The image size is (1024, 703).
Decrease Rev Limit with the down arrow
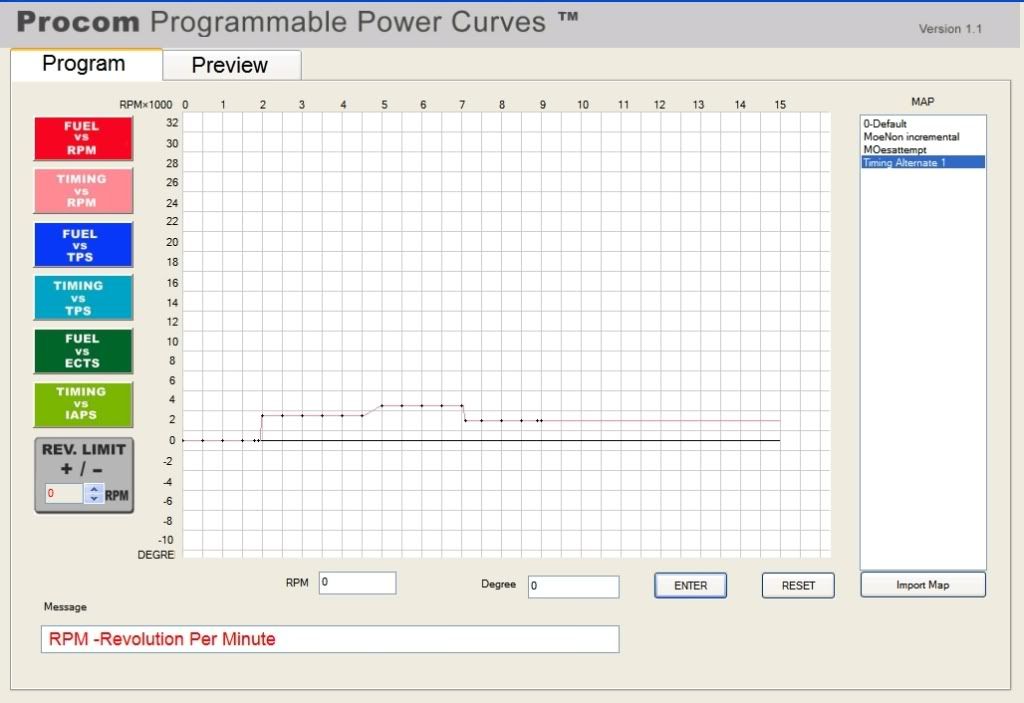pyautogui.click(x=94, y=498)
